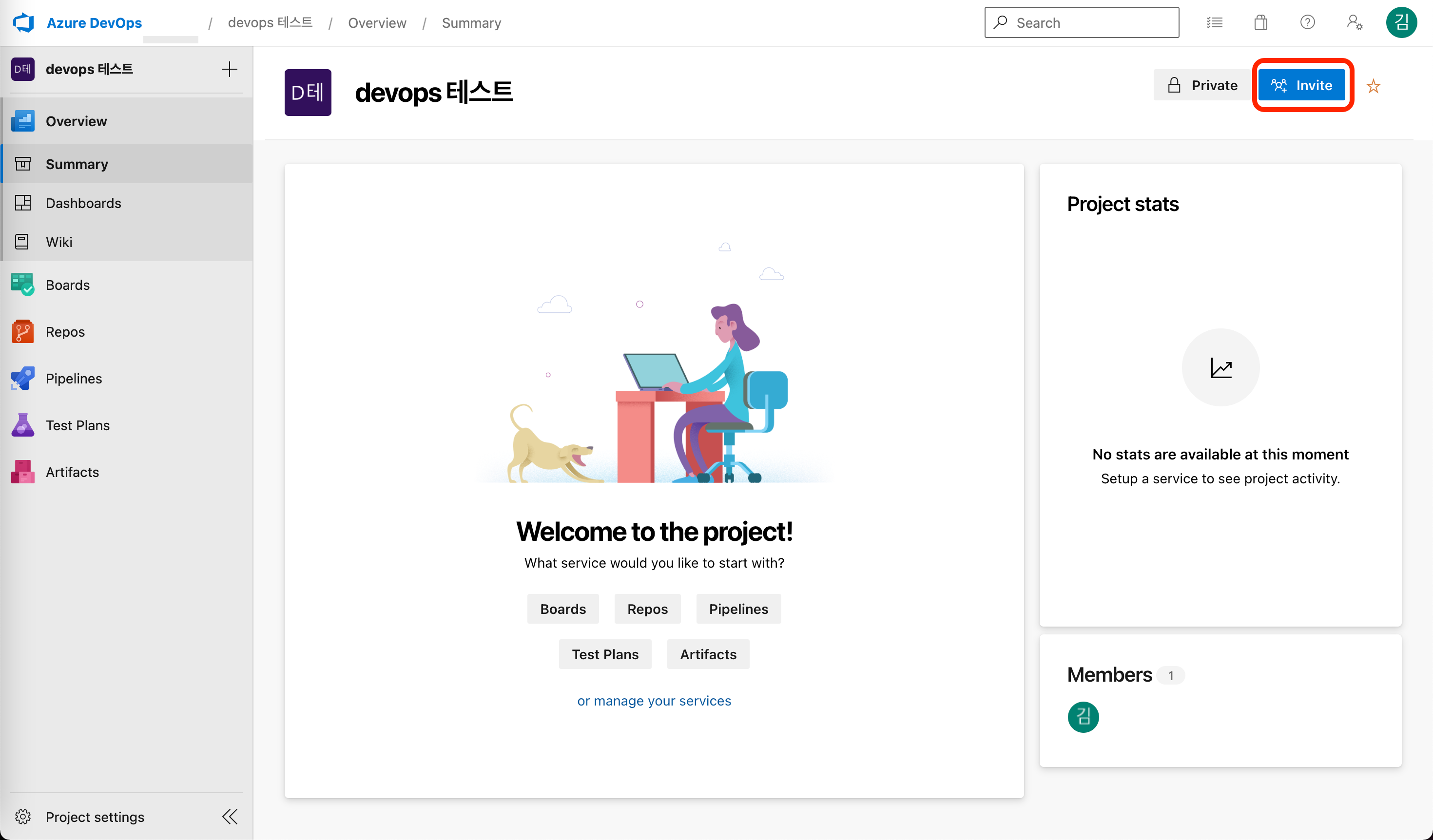Open Boards in the sidebar
Screen dimensions: 1433x840
pyautogui.click(x=68, y=285)
